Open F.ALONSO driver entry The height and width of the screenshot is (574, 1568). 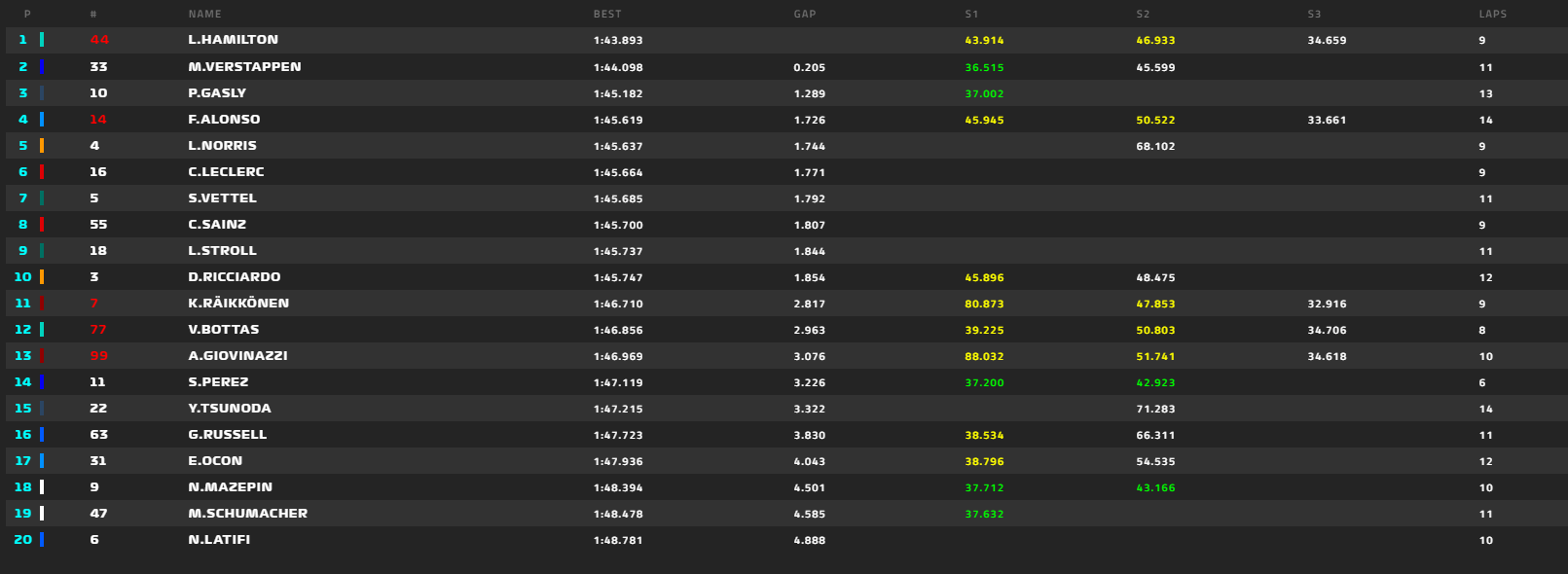[224, 120]
